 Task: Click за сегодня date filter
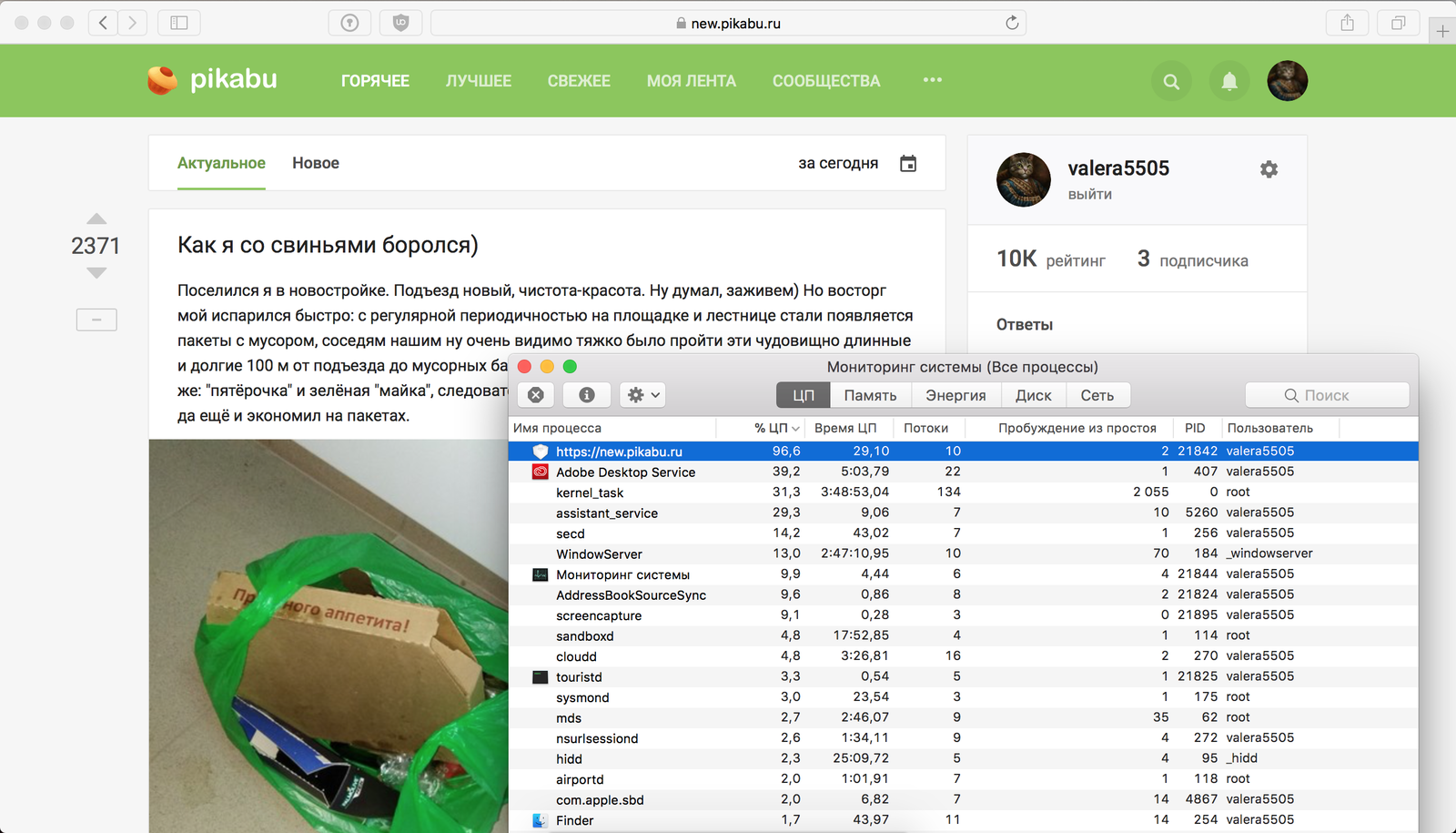838,163
